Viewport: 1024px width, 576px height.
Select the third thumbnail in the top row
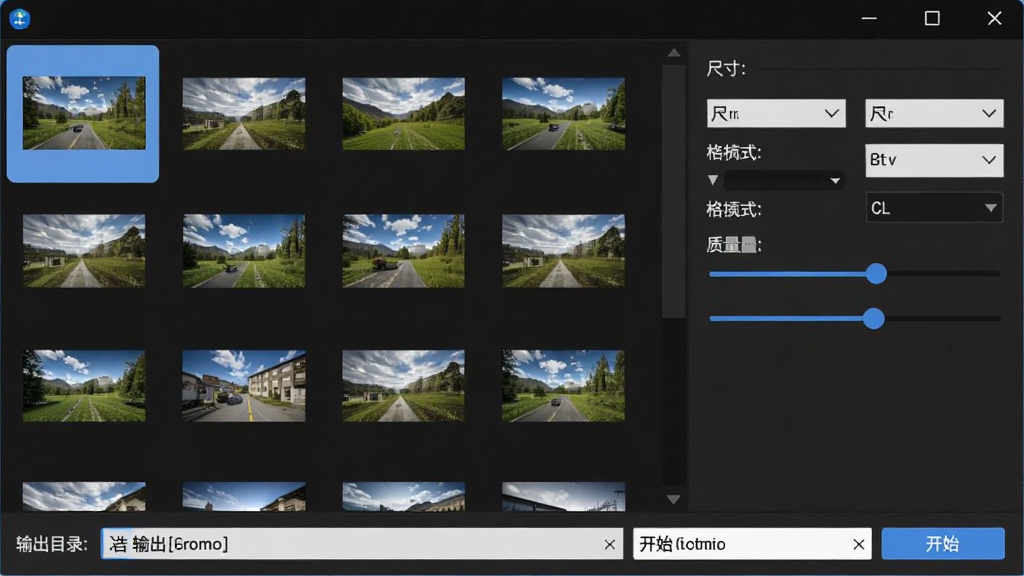[x=404, y=114]
